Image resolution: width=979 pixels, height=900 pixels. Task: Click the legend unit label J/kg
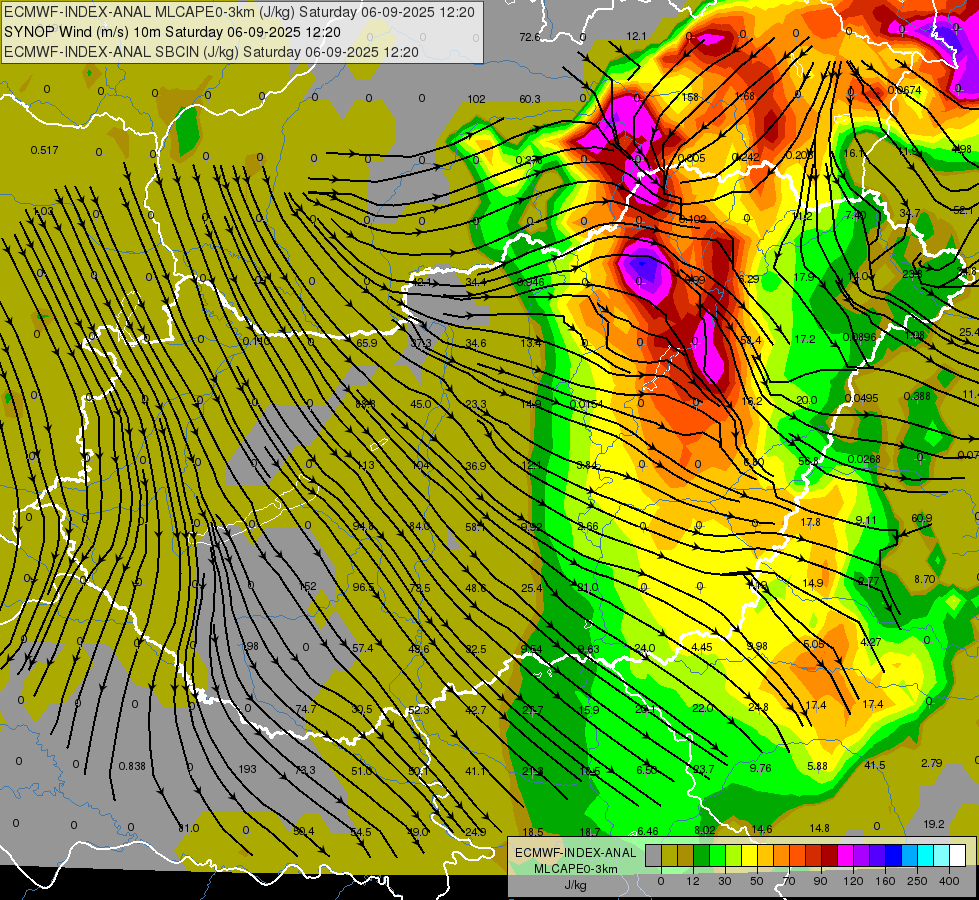(x=575, y=885)
